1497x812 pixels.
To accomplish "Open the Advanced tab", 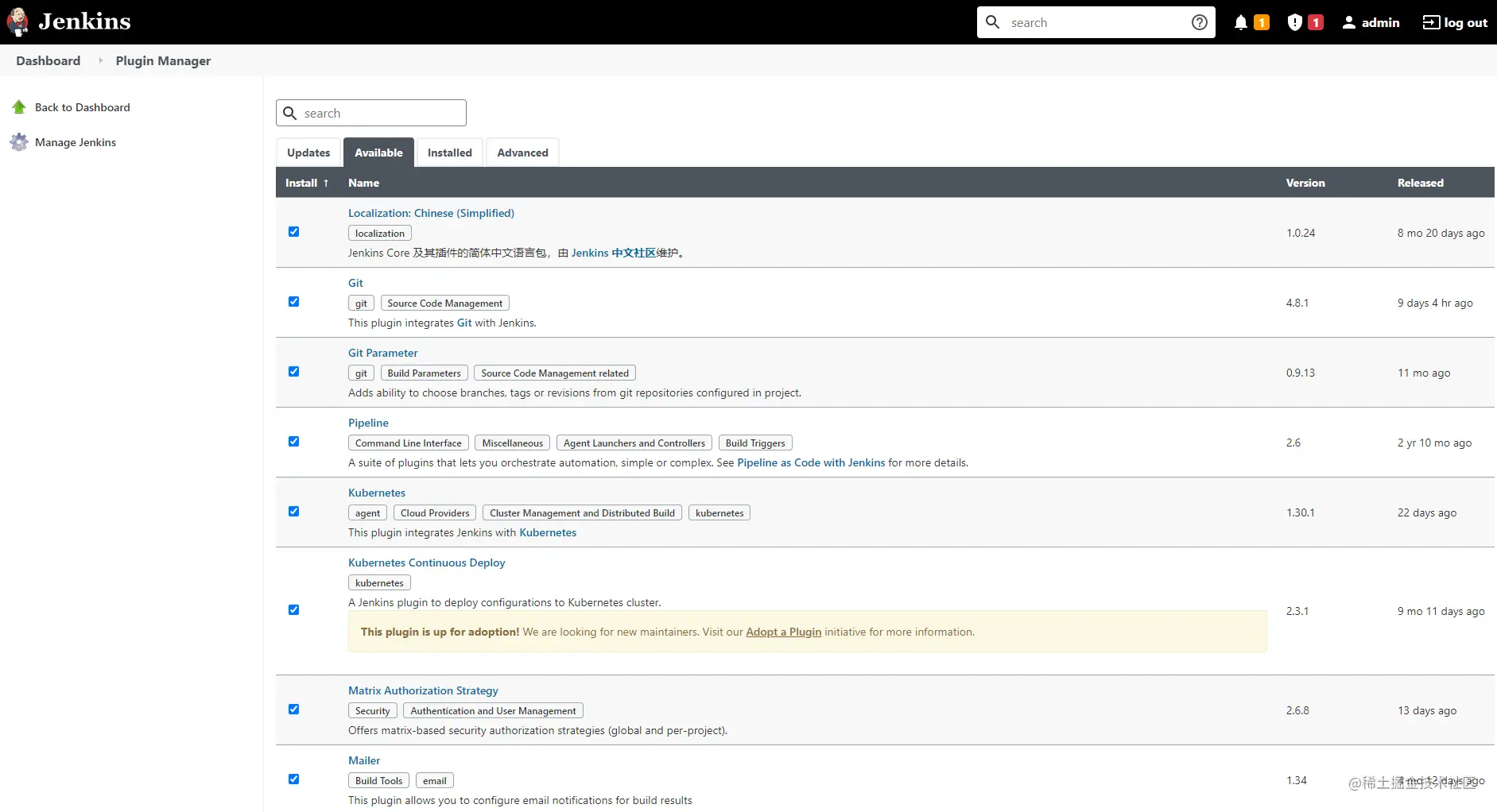I will tap(522, 153).
